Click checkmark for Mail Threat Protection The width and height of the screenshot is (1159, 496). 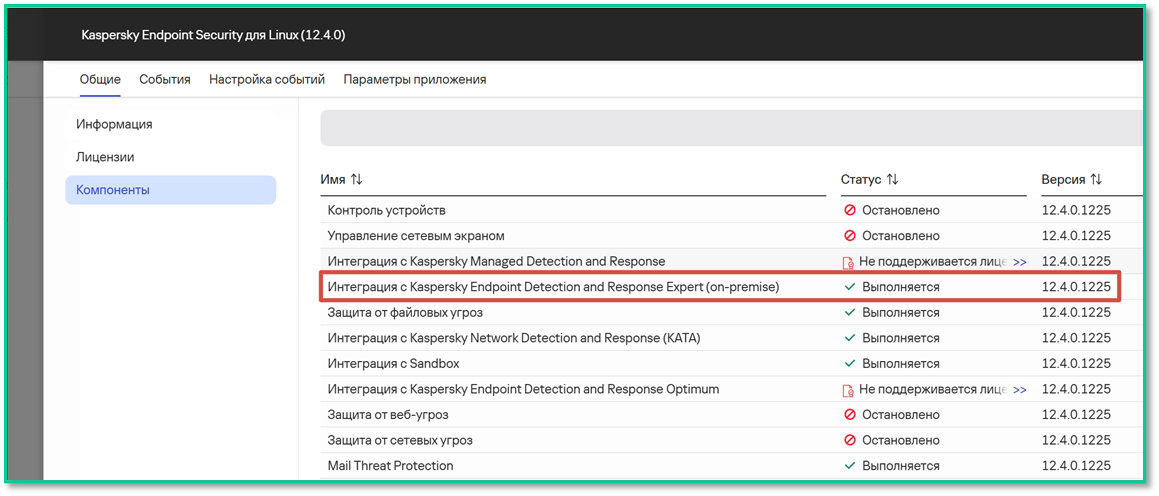(849, 466)
